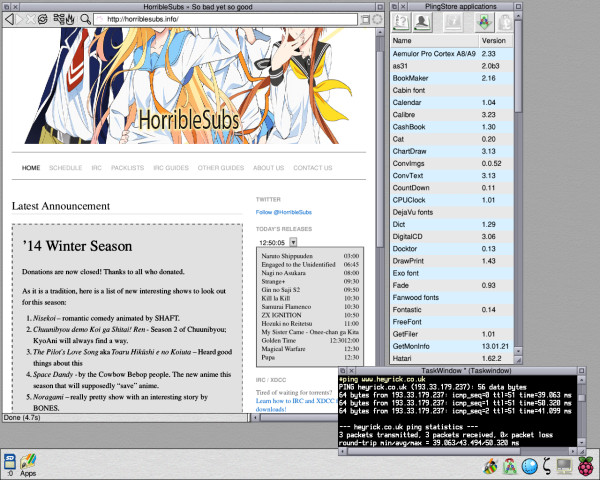Go back using the browser's back arrow
Image resolution: width=600 pixels, height=480 pixels.
click(10, 19)
